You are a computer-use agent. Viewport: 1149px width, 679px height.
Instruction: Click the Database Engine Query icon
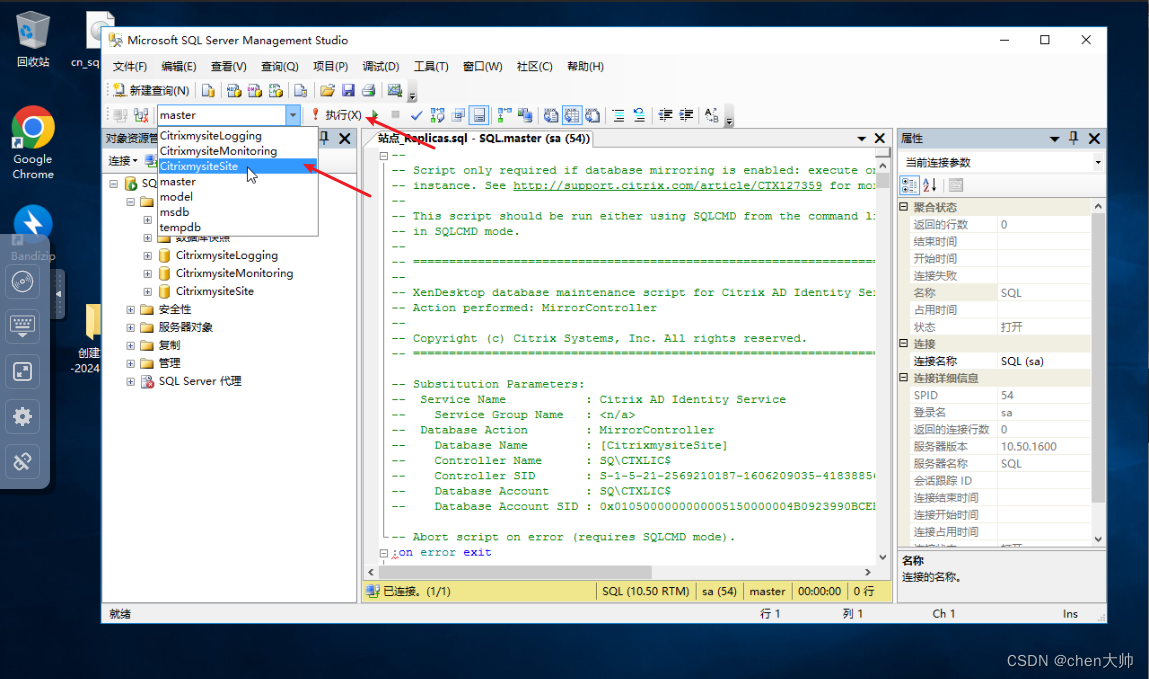pyautogui.click(x=209, y=90)
